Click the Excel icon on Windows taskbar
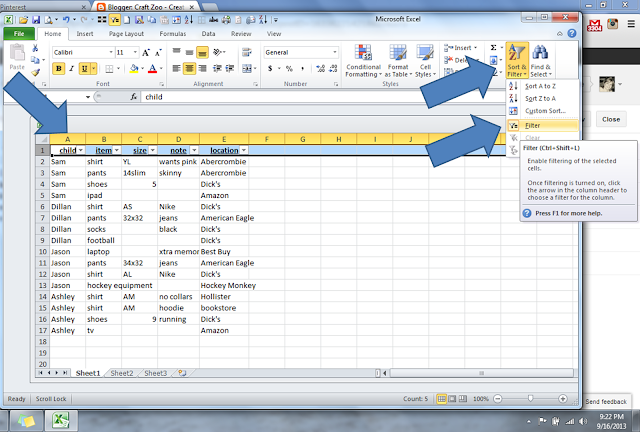640x432 pixels. coord(61,421)
